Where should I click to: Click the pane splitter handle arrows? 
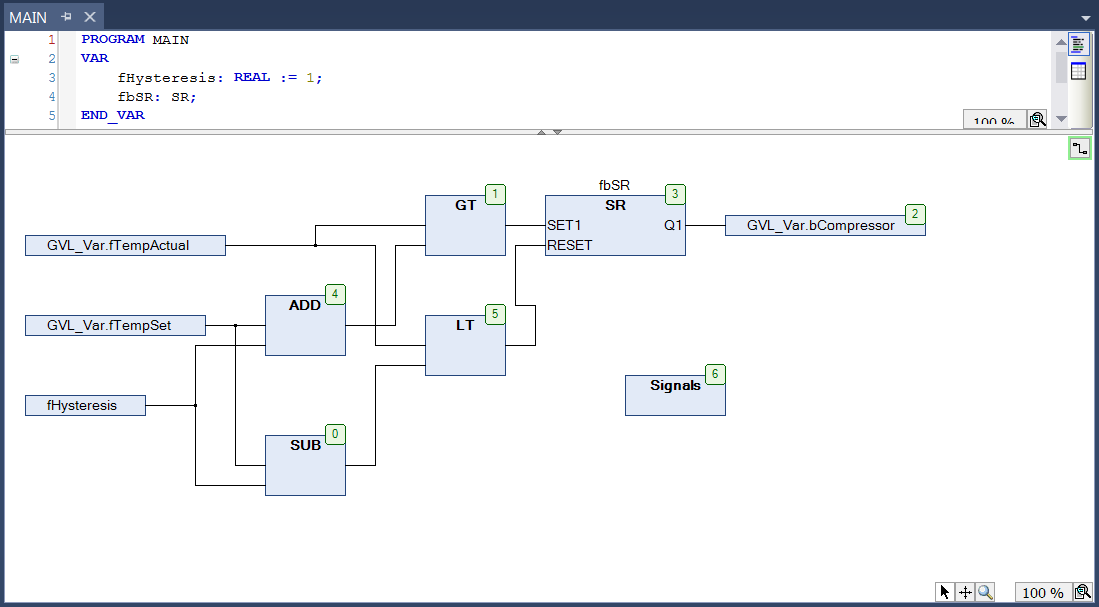pyautogui.click(x=549, y=132)
